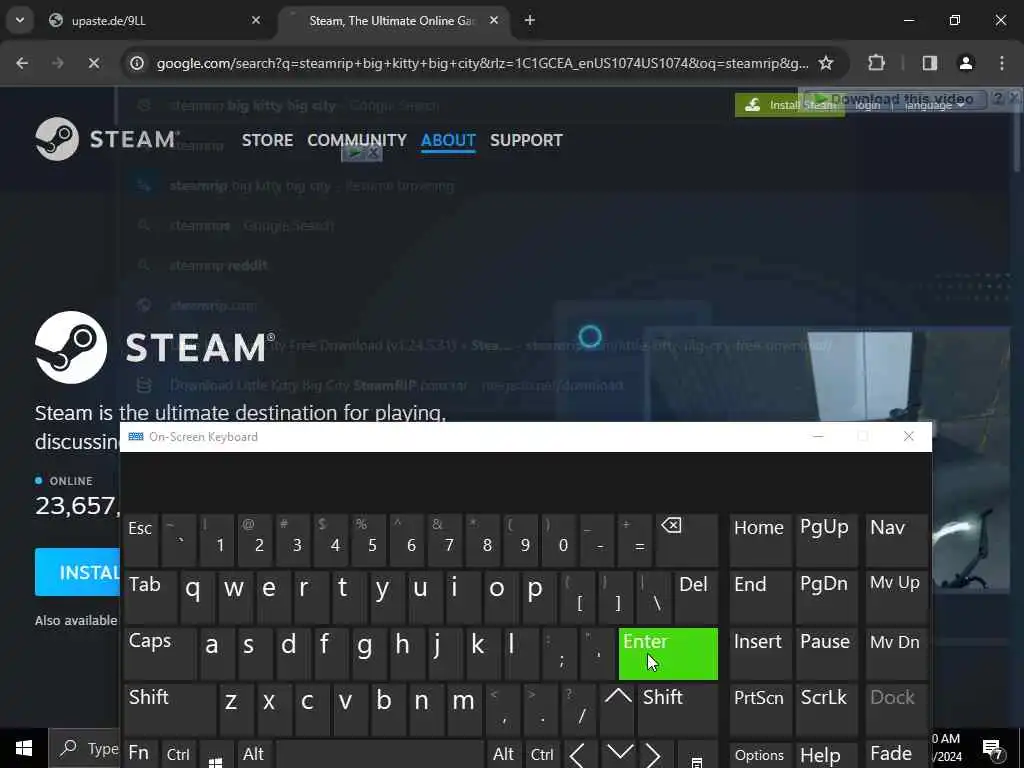Toggle the left Ctrl key on keyboard

pyautogui.click(x=178, y=754)
